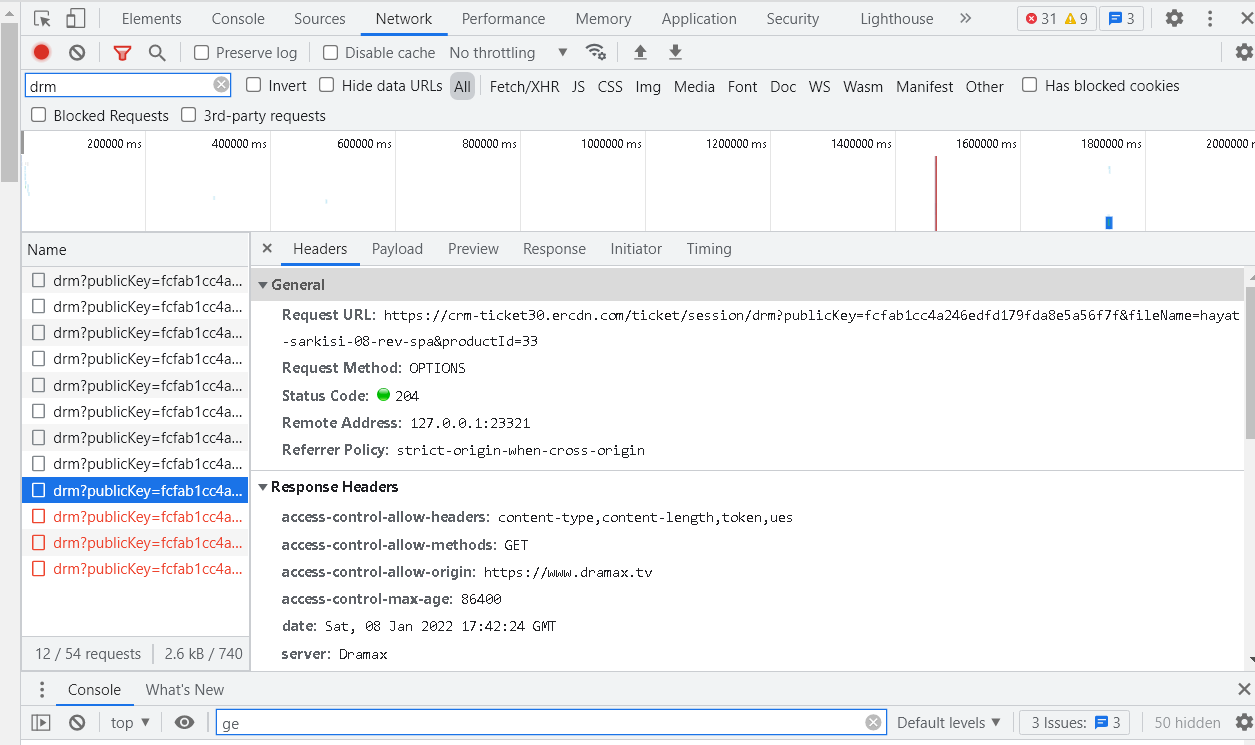Open the inspect element picker

pyautogui.click(x=42, y=18)
